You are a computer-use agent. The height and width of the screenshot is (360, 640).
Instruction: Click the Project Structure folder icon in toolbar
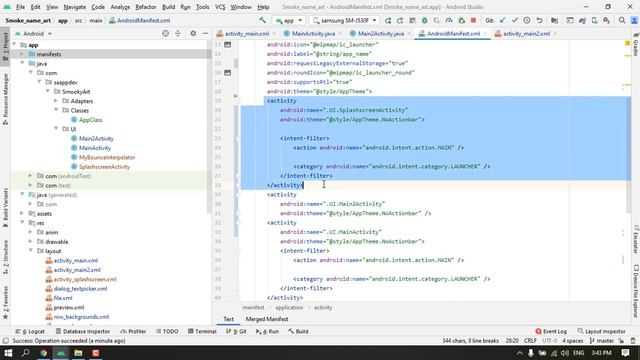tap(554, 20)
